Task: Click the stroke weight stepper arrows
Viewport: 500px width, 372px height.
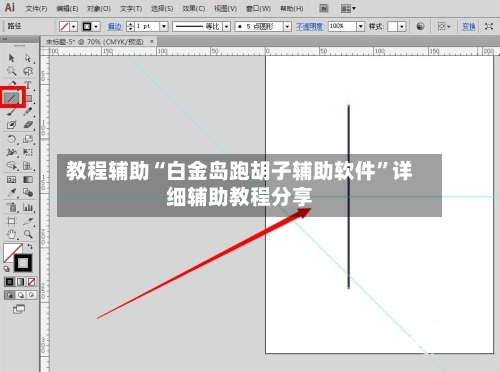Action: coord(130,26)
